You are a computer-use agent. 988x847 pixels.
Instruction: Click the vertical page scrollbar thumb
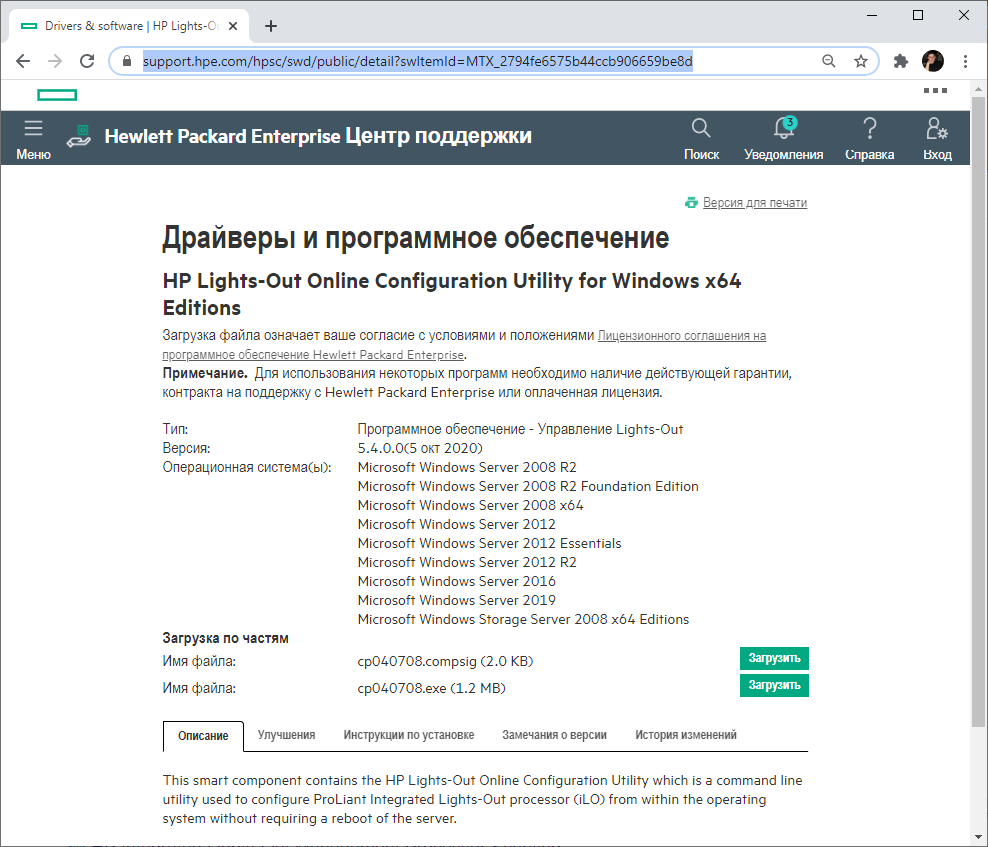[977, 412]
